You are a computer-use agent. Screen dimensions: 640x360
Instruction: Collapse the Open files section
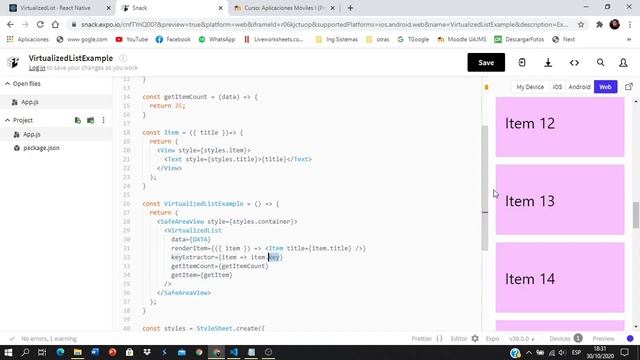point(22,84)
